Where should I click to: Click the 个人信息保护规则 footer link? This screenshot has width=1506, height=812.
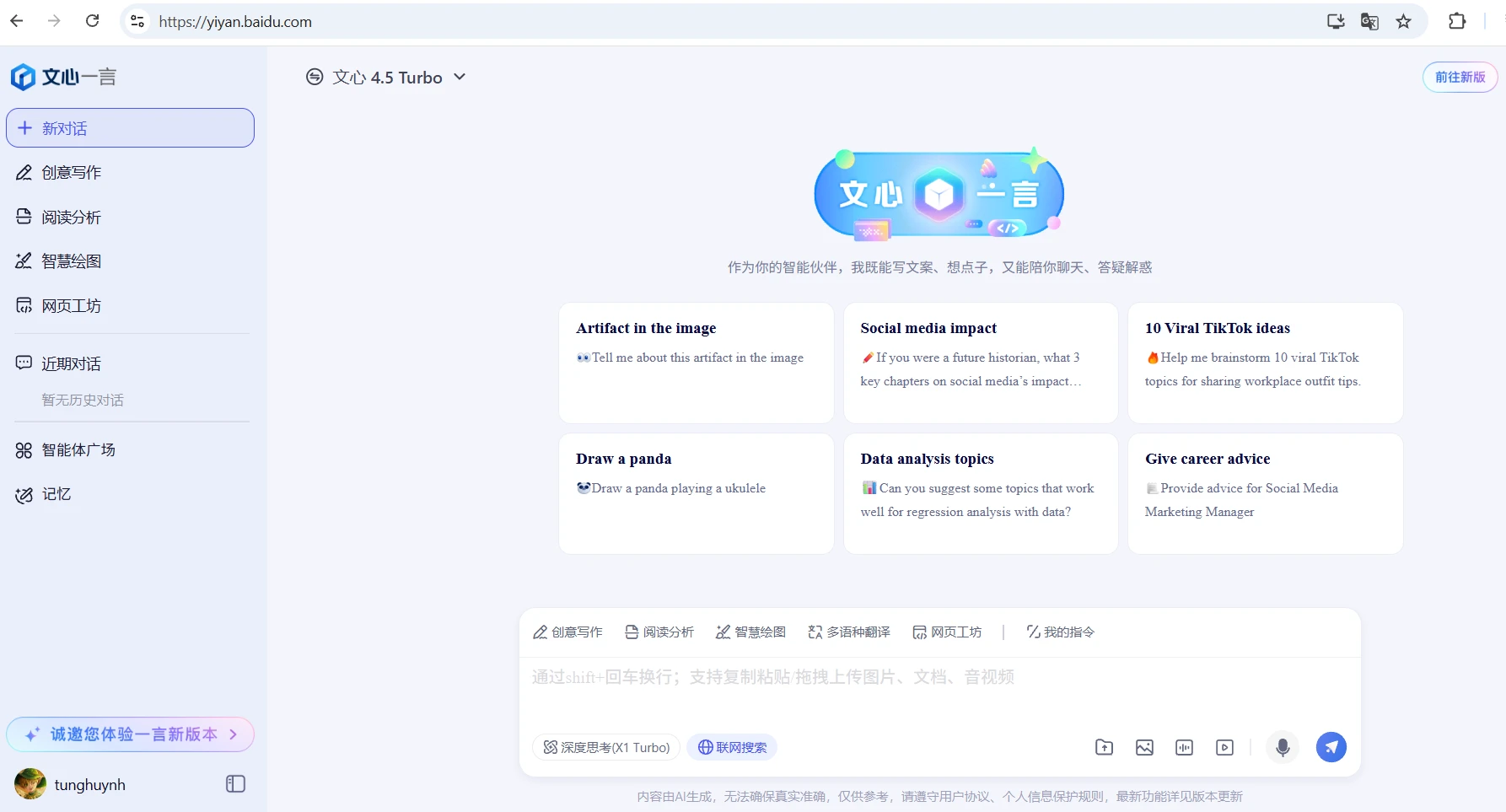[x=1053, y=796]
